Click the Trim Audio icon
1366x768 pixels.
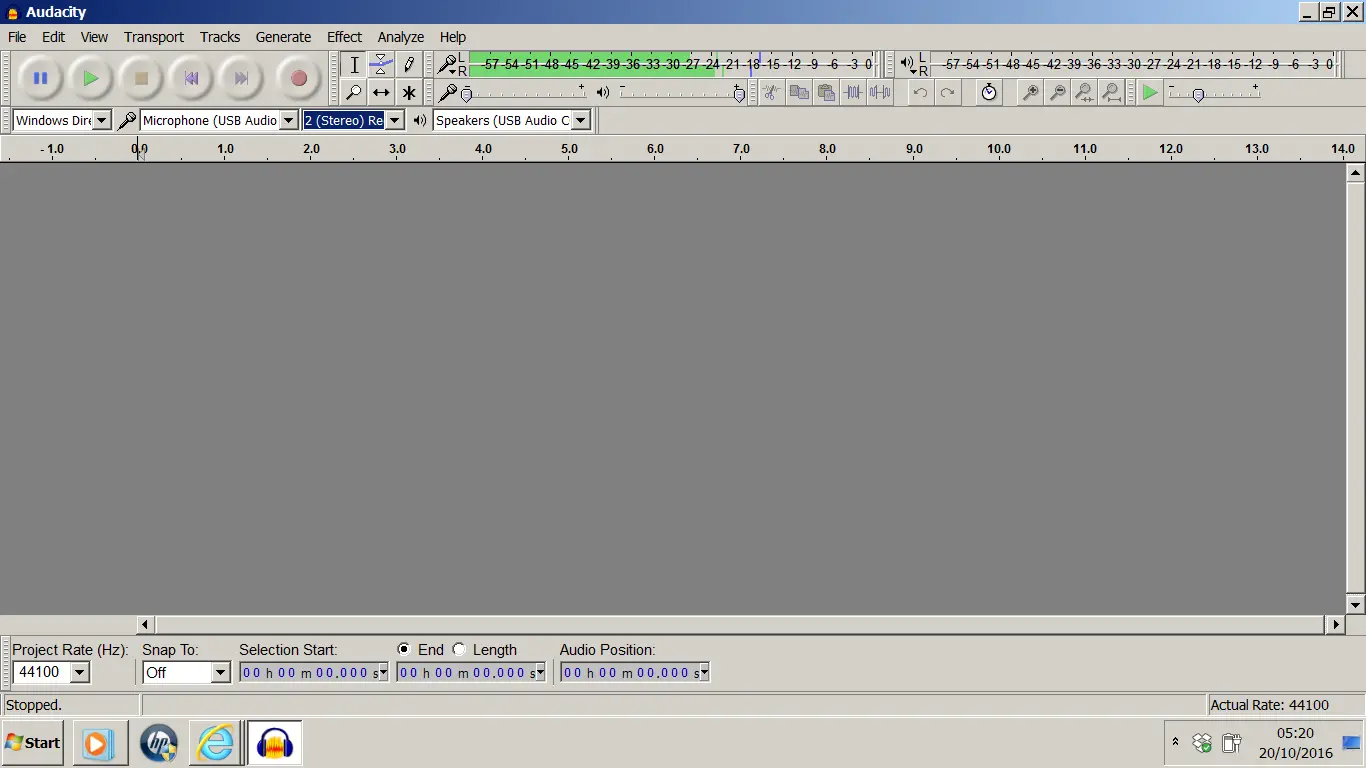click(x=852, y=92)
